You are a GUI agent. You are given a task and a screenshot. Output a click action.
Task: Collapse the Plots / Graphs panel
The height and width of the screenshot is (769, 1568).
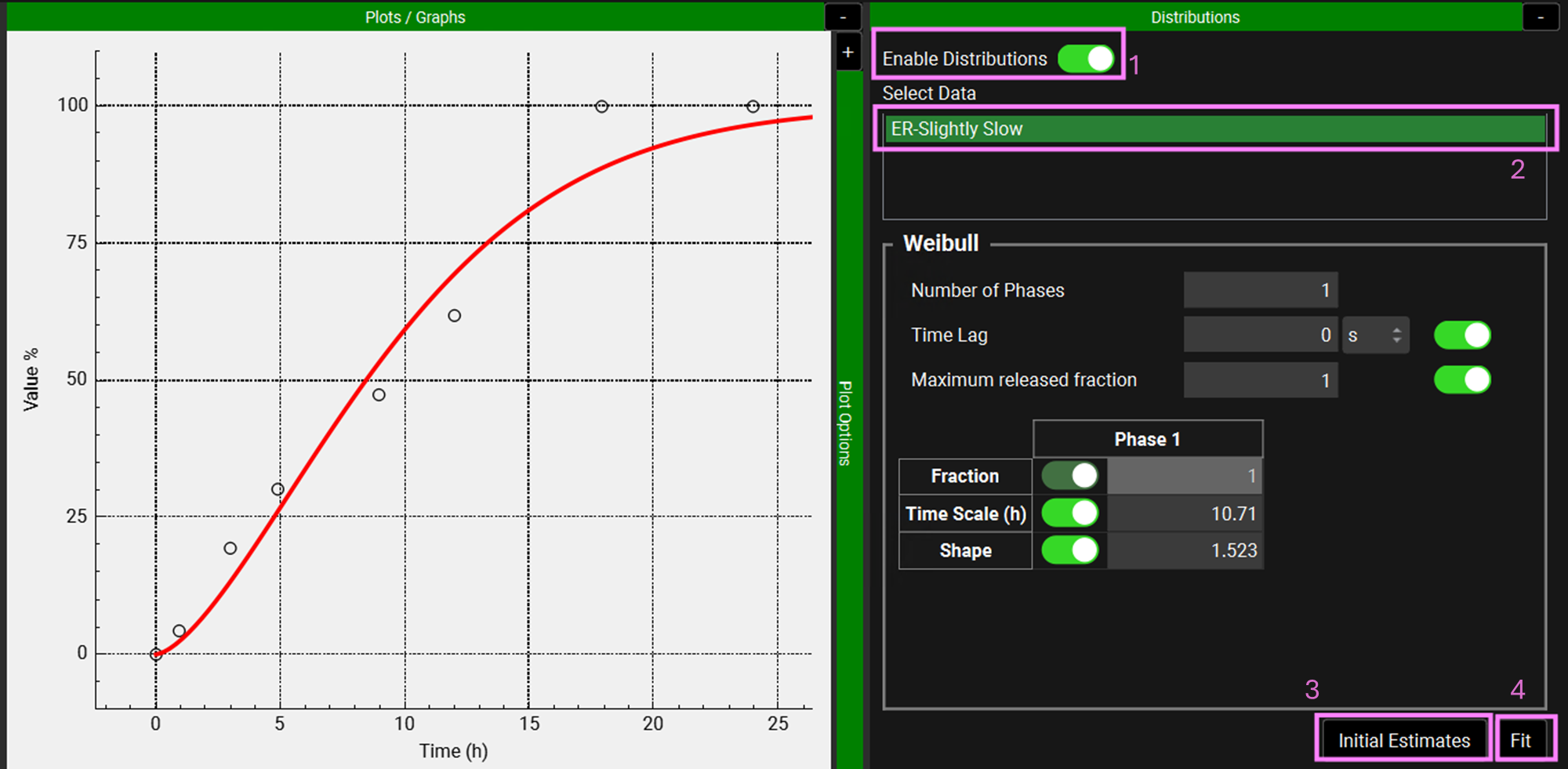click(x=843, y=17)
